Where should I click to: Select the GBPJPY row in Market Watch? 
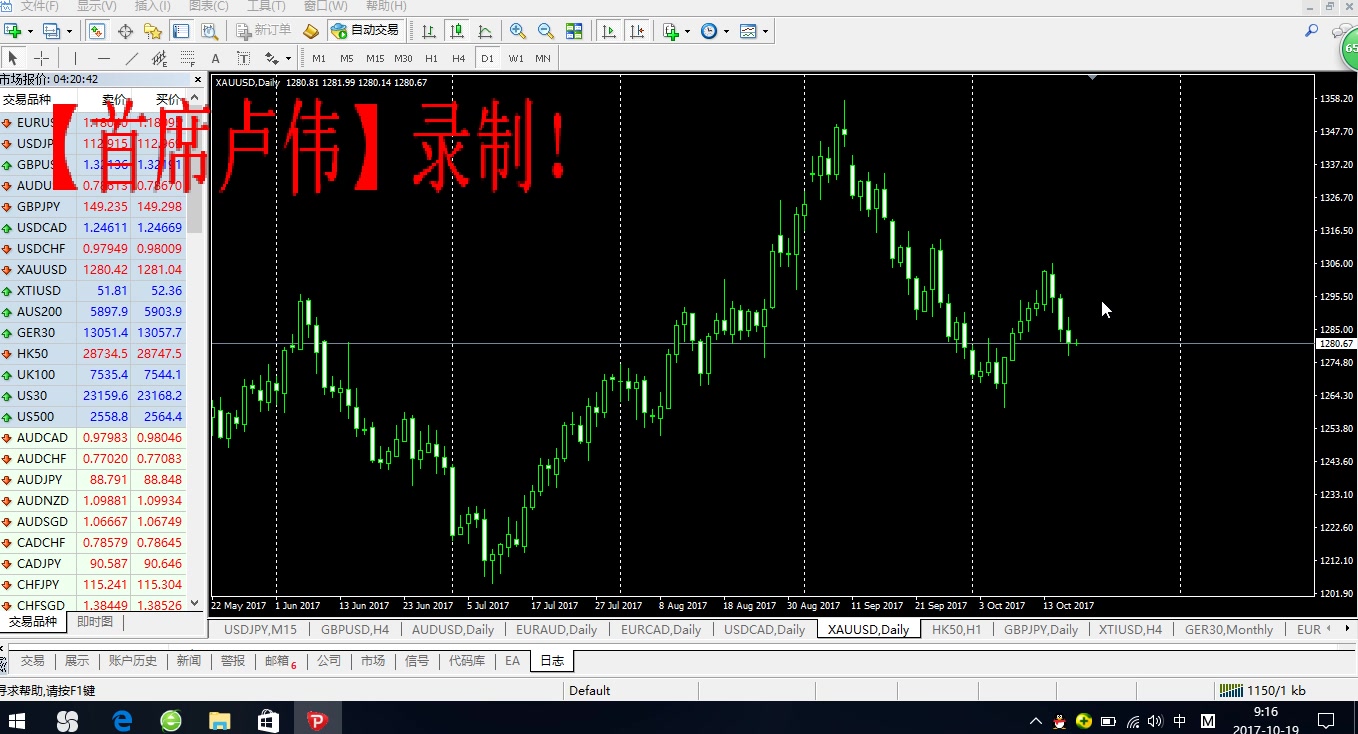[x=93, y=206]
